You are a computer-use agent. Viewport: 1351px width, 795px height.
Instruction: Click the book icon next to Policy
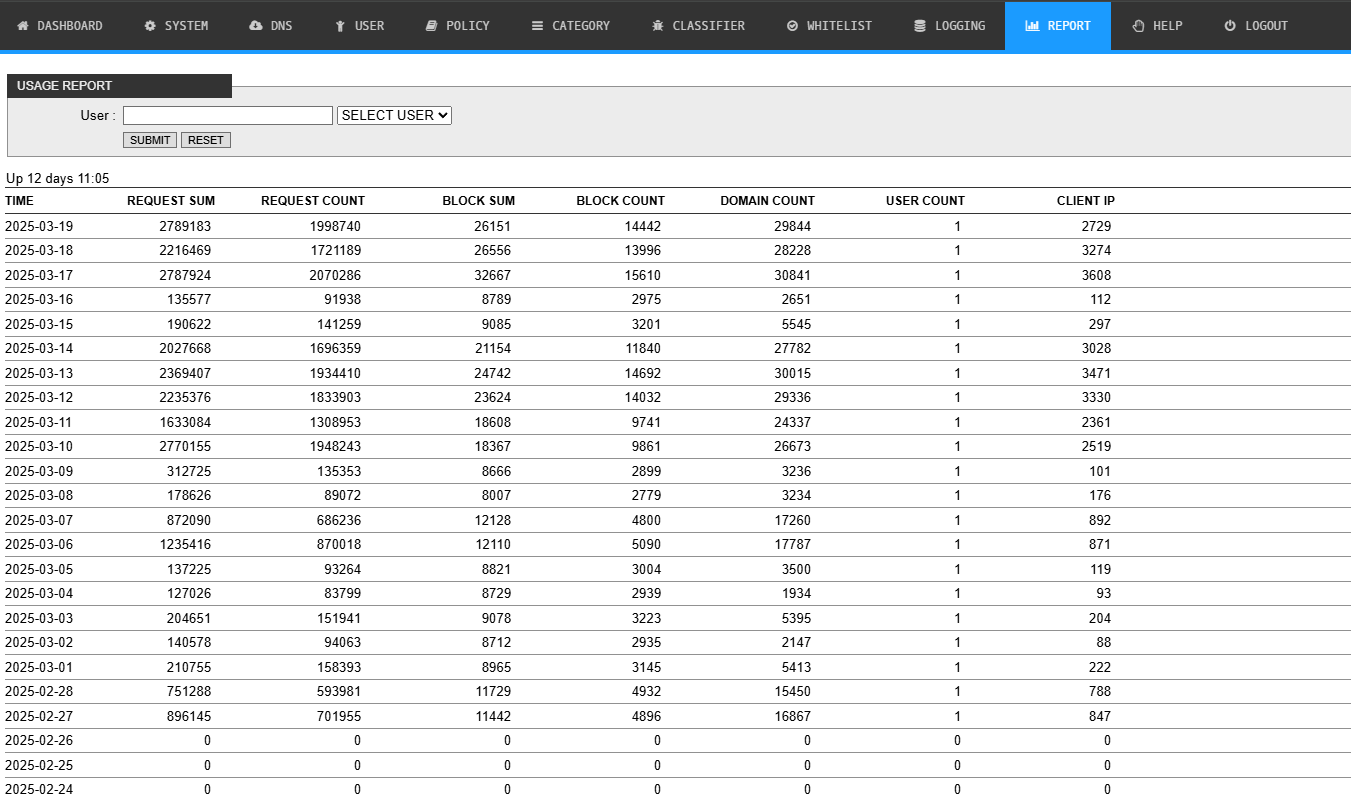pyautogui.click(x=431, y=26)
